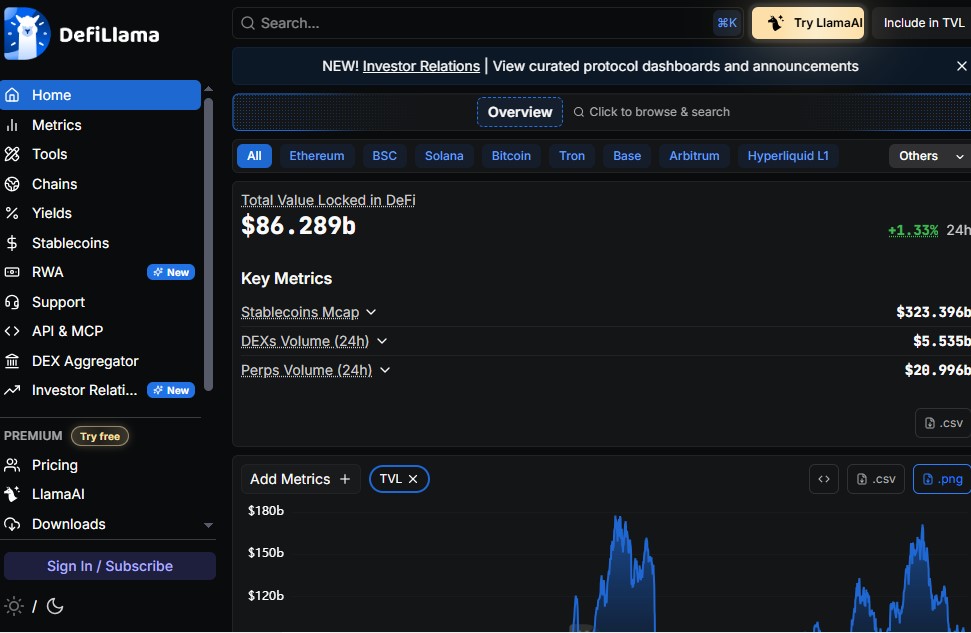The height and width of the screenshot is (633, 971).
Task: Click the Key Metrics heading
Action: (x=286, y=279)
